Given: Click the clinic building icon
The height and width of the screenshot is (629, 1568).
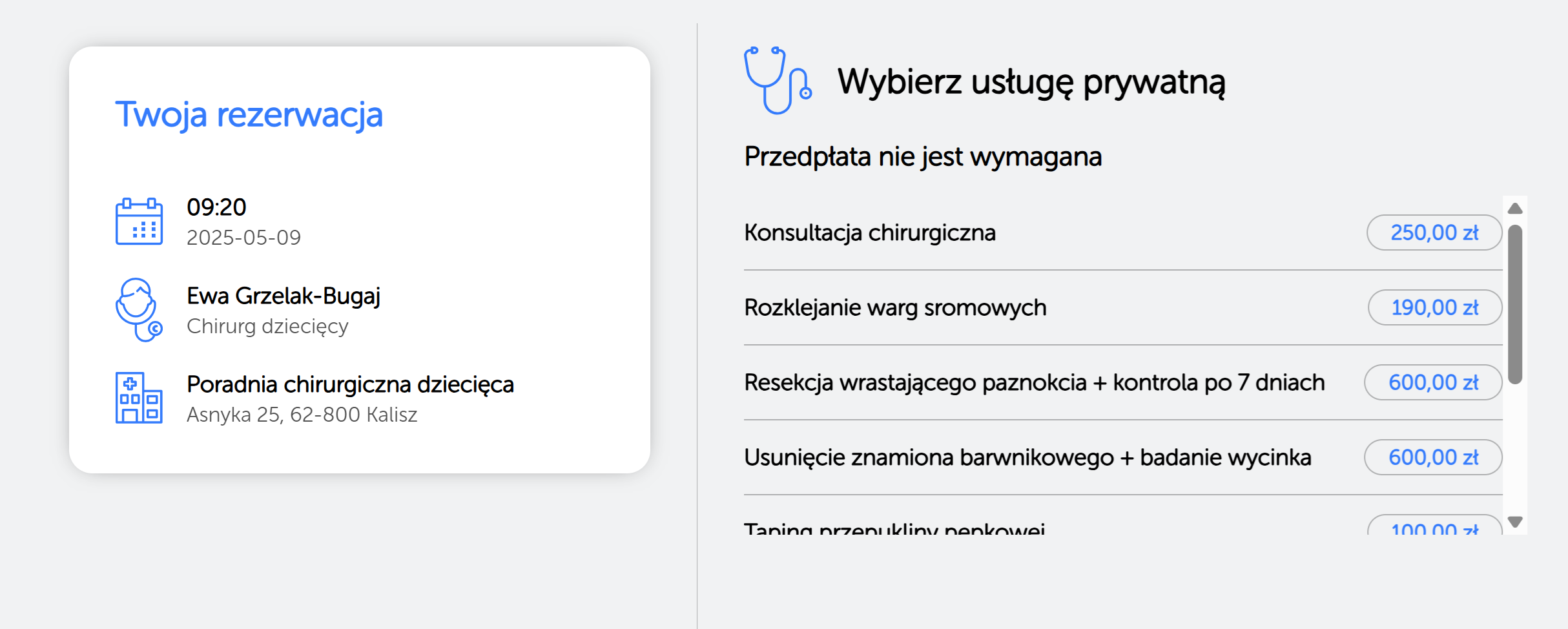Looking at the screenshot, I should pyautogui.click(x=139, y=398).
